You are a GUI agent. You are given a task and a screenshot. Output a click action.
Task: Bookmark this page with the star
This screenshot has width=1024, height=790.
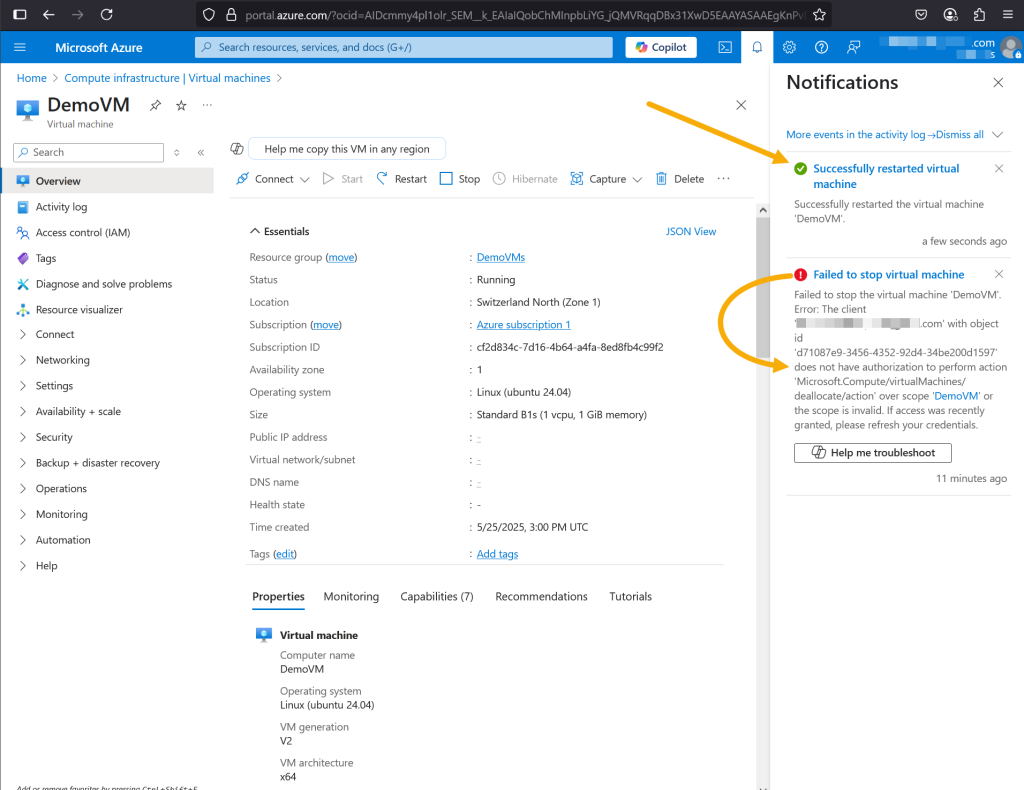(x=820, y=14)
